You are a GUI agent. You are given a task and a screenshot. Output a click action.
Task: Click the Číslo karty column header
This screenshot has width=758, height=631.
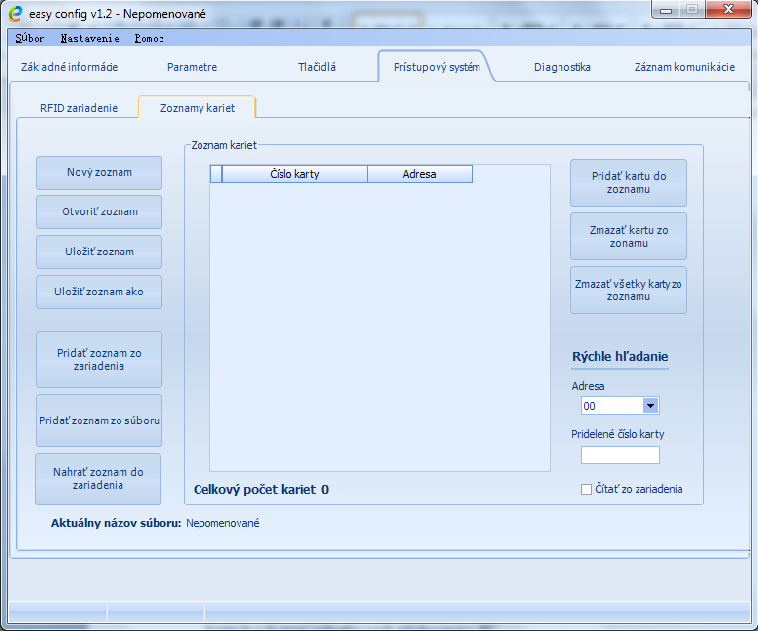coord(295,174)
